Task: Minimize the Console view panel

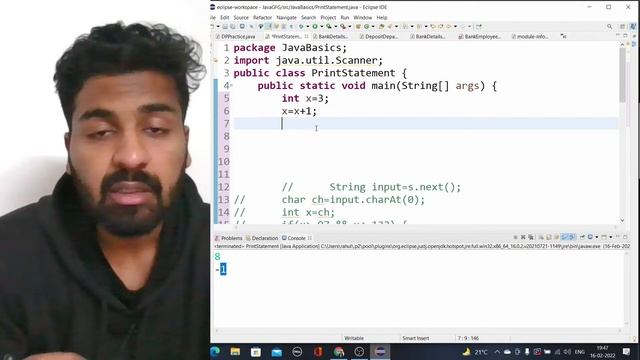Action: pos(618,237)
